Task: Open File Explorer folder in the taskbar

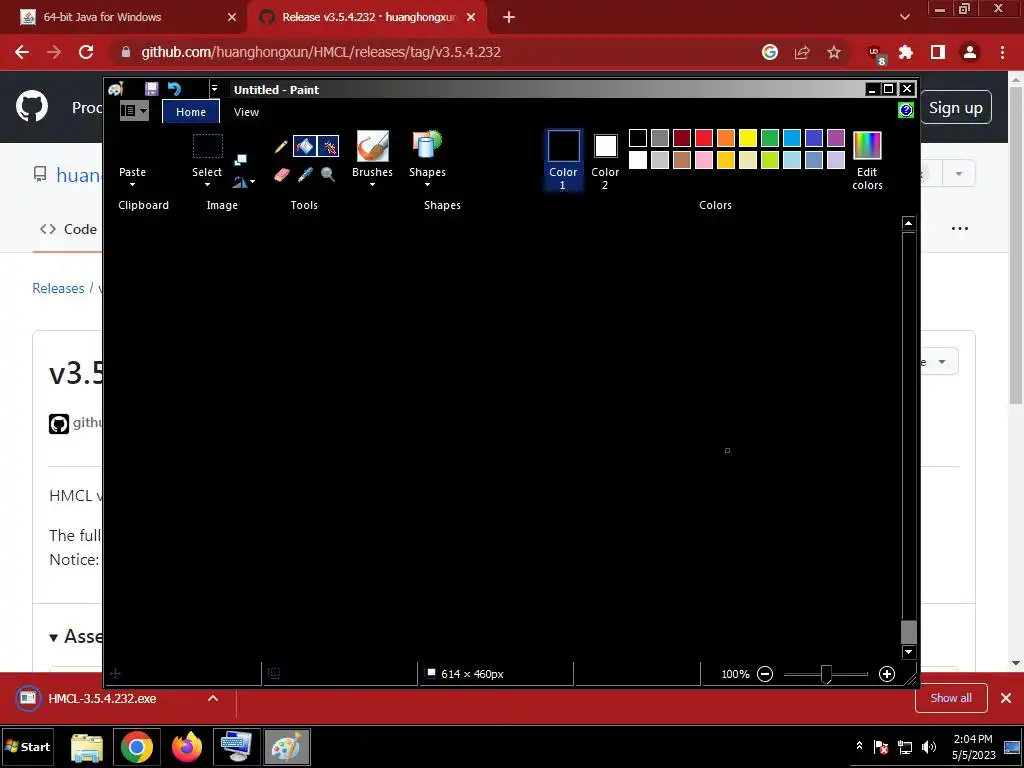Action: (x=87, y=747)
